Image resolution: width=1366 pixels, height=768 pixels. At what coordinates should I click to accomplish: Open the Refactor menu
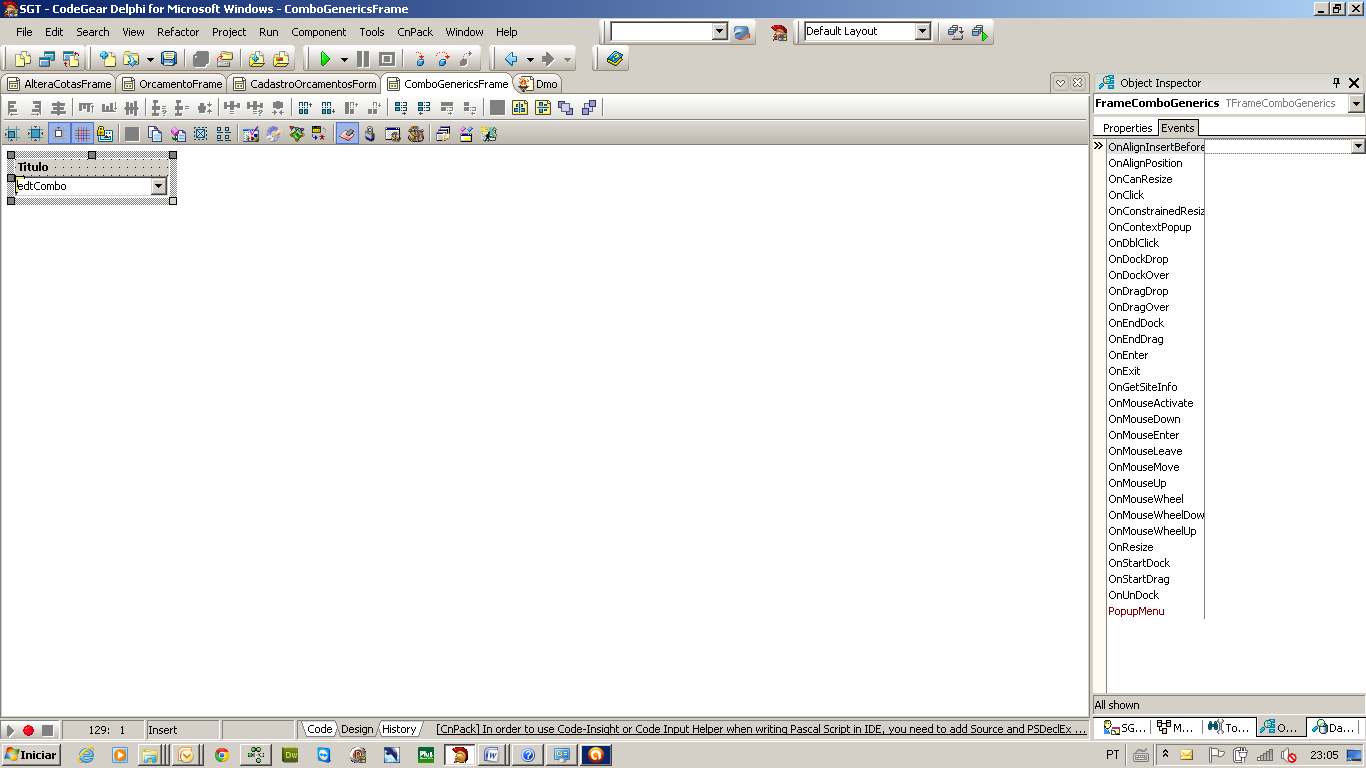(178, 32)
